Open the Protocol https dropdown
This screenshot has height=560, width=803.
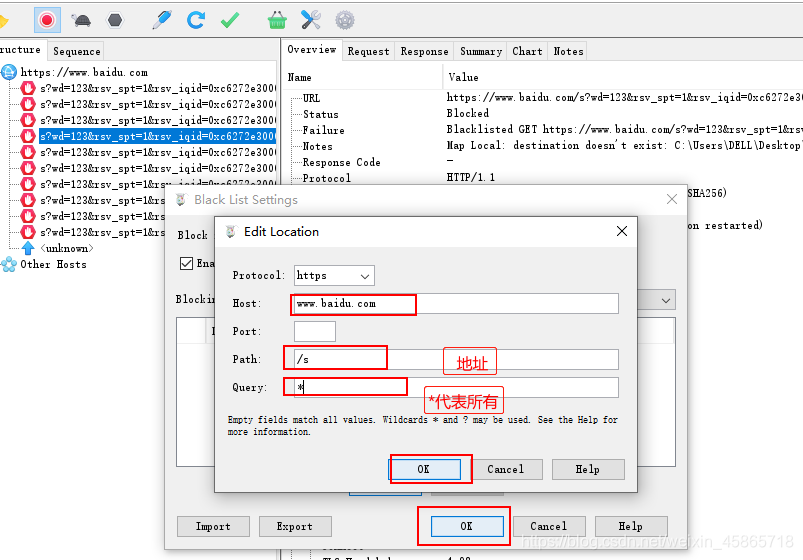(334, 276)
